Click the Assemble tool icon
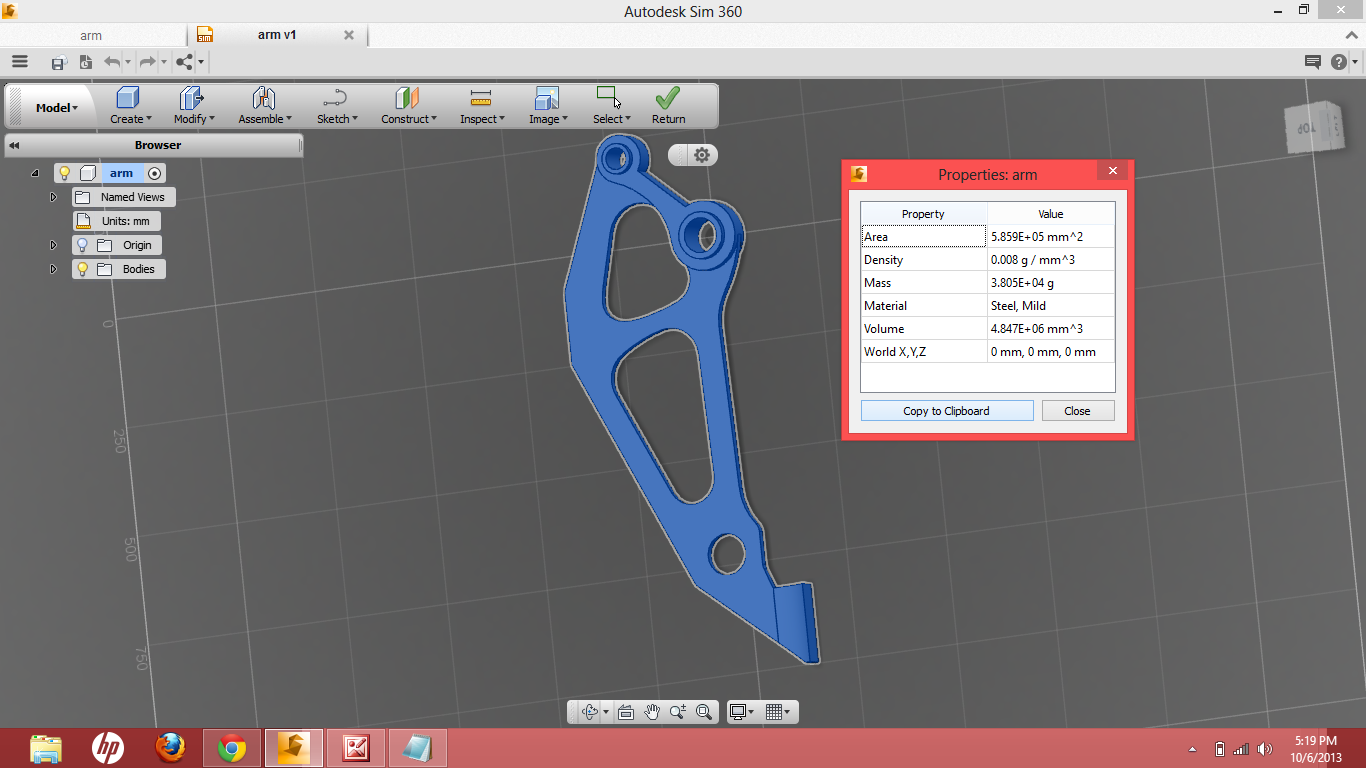 tap(264, 97)
